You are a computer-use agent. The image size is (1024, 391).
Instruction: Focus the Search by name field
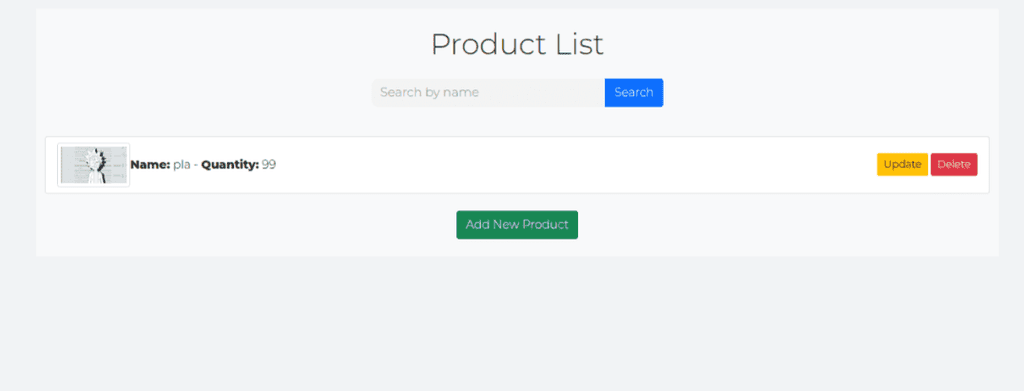[488, 93]
